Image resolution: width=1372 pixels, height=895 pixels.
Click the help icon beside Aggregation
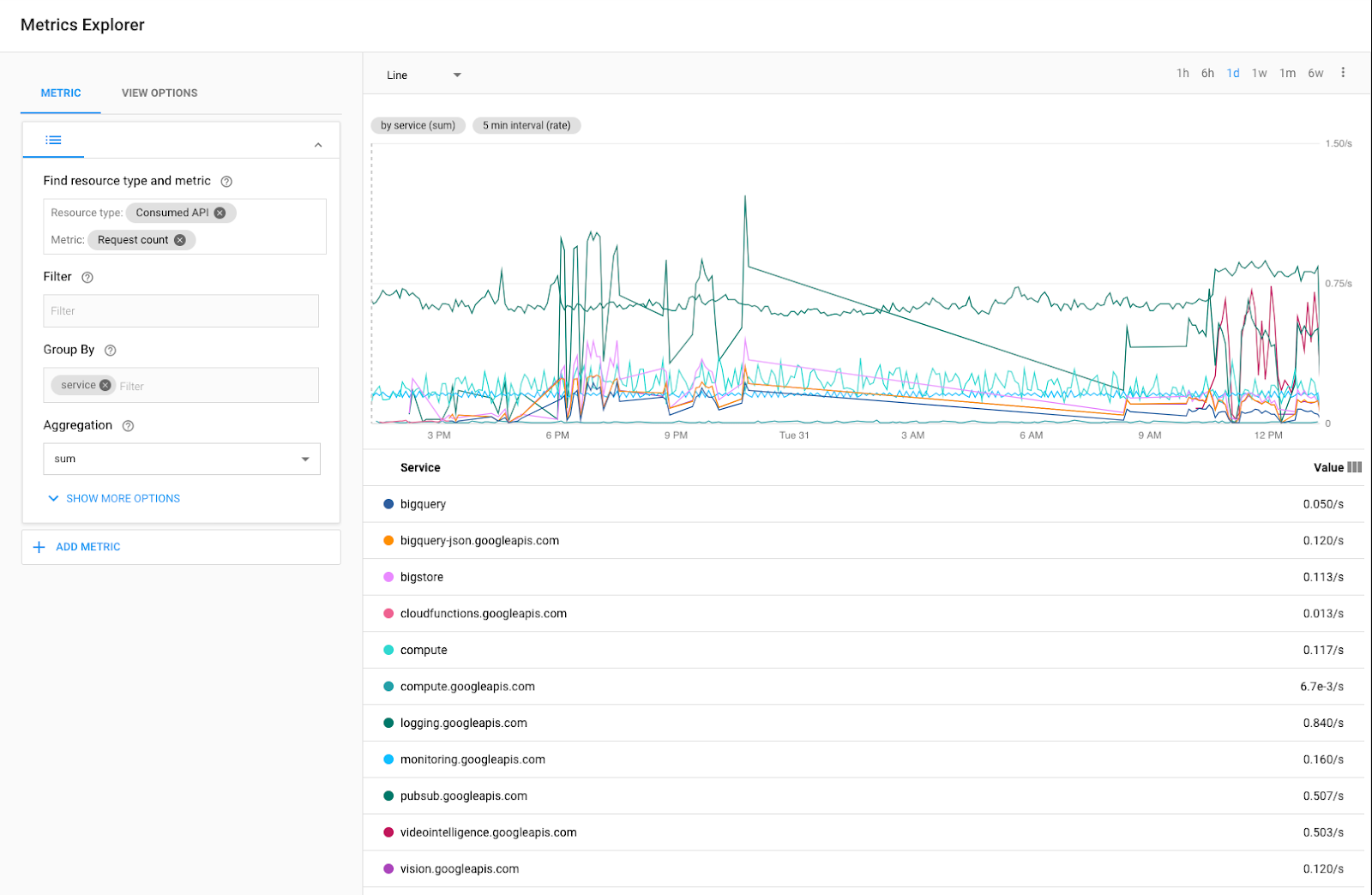tap(128, 425)
